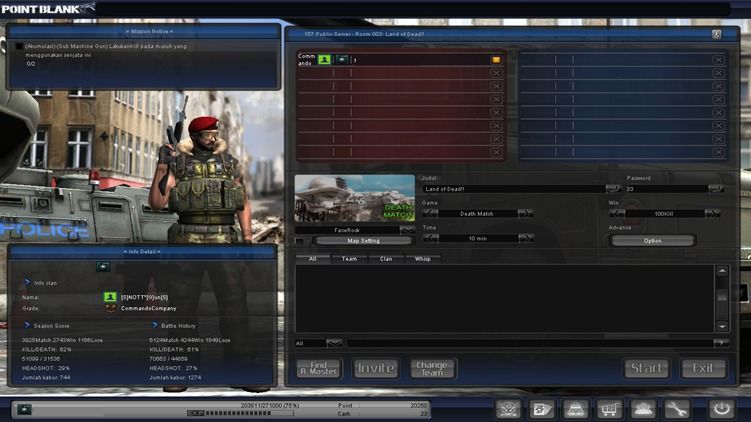The image size is (751, 422).
Task: Click the yellow host icon in Commando row
Action: click(496, 60)
